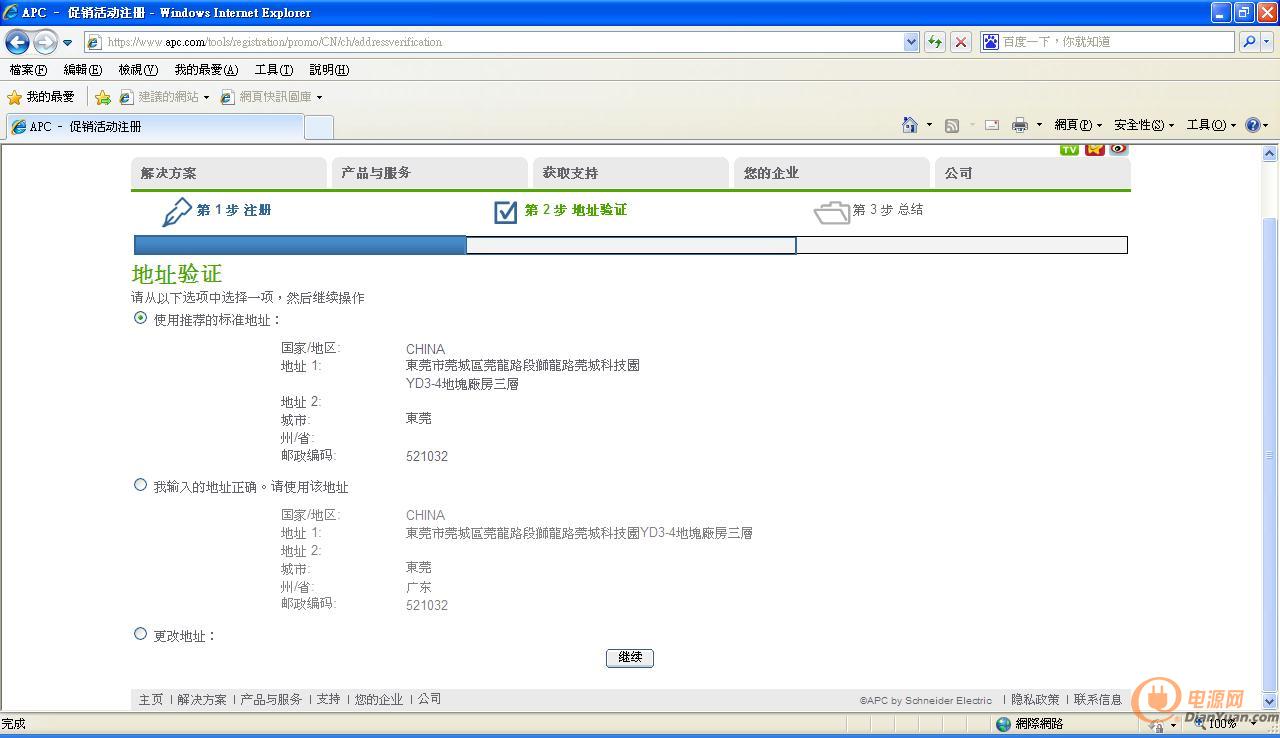The image size is (1280, 738).
Task: Click the Print icon
Action: coord(1020,125)
